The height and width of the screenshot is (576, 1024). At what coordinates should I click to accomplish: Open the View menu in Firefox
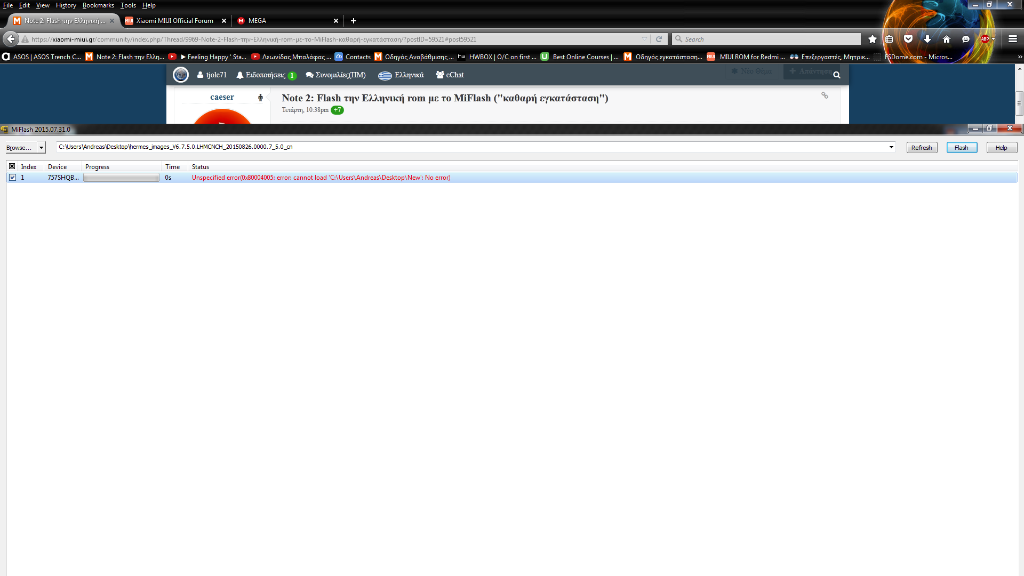pyautogui.click(x=42, y=5)
